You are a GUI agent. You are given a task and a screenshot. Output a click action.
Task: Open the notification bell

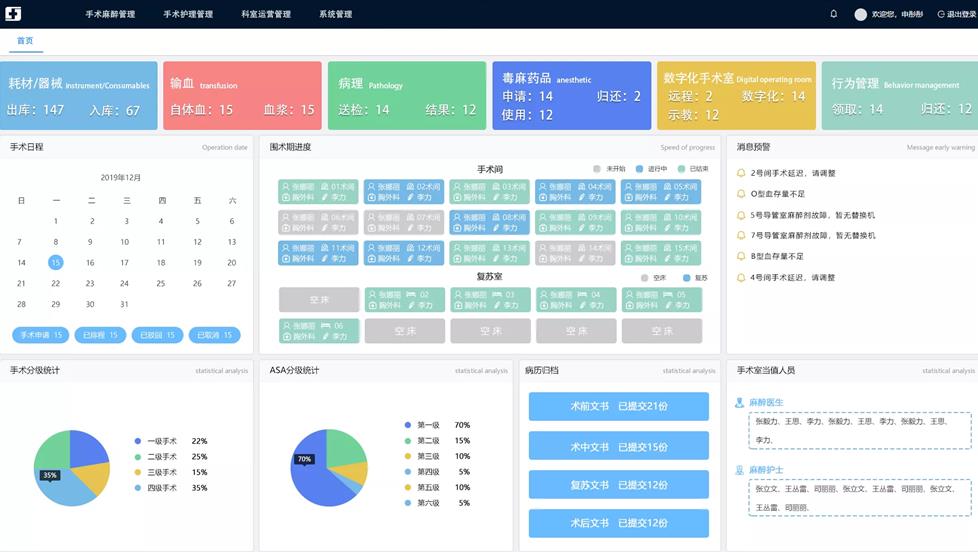tap(834, 14)
